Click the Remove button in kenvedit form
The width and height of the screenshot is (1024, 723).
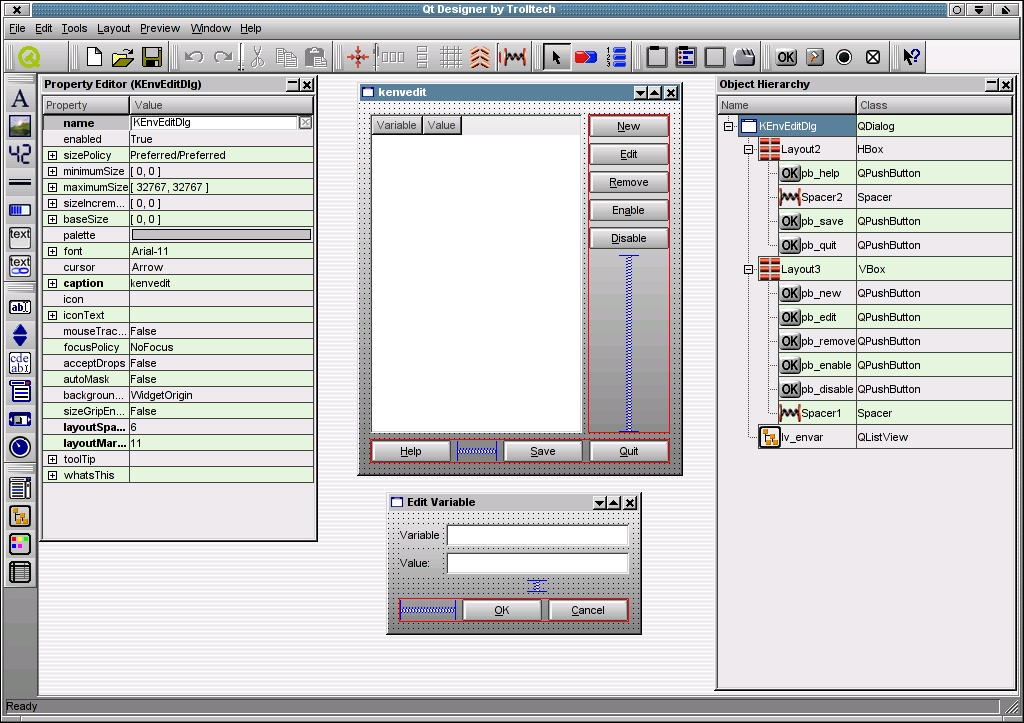coord(629,183)
